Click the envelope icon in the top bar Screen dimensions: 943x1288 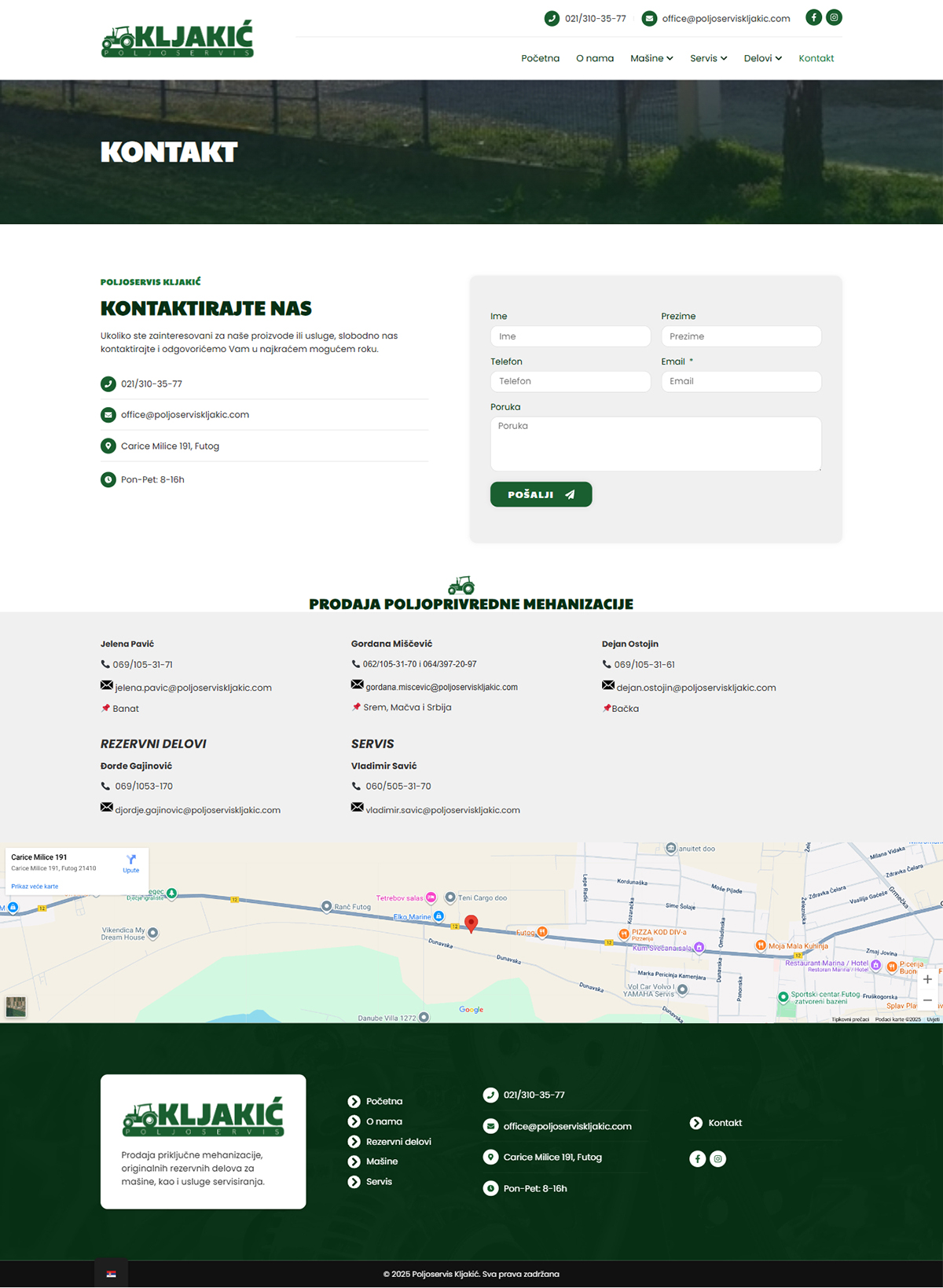pos(649,18)
